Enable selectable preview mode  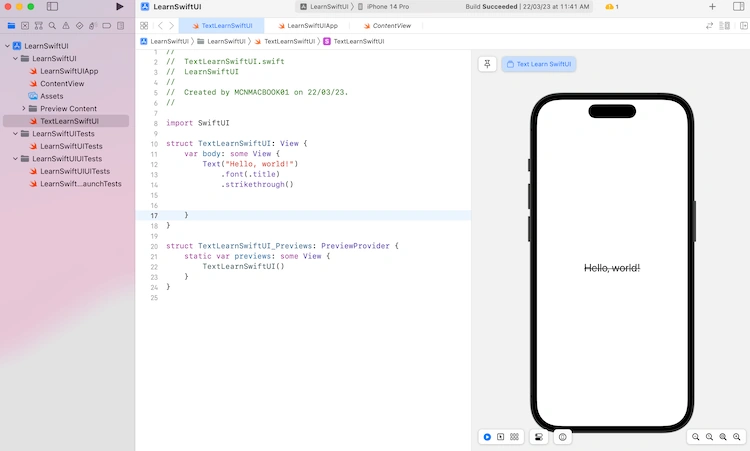pyautogui.click(x=500, y=437)
